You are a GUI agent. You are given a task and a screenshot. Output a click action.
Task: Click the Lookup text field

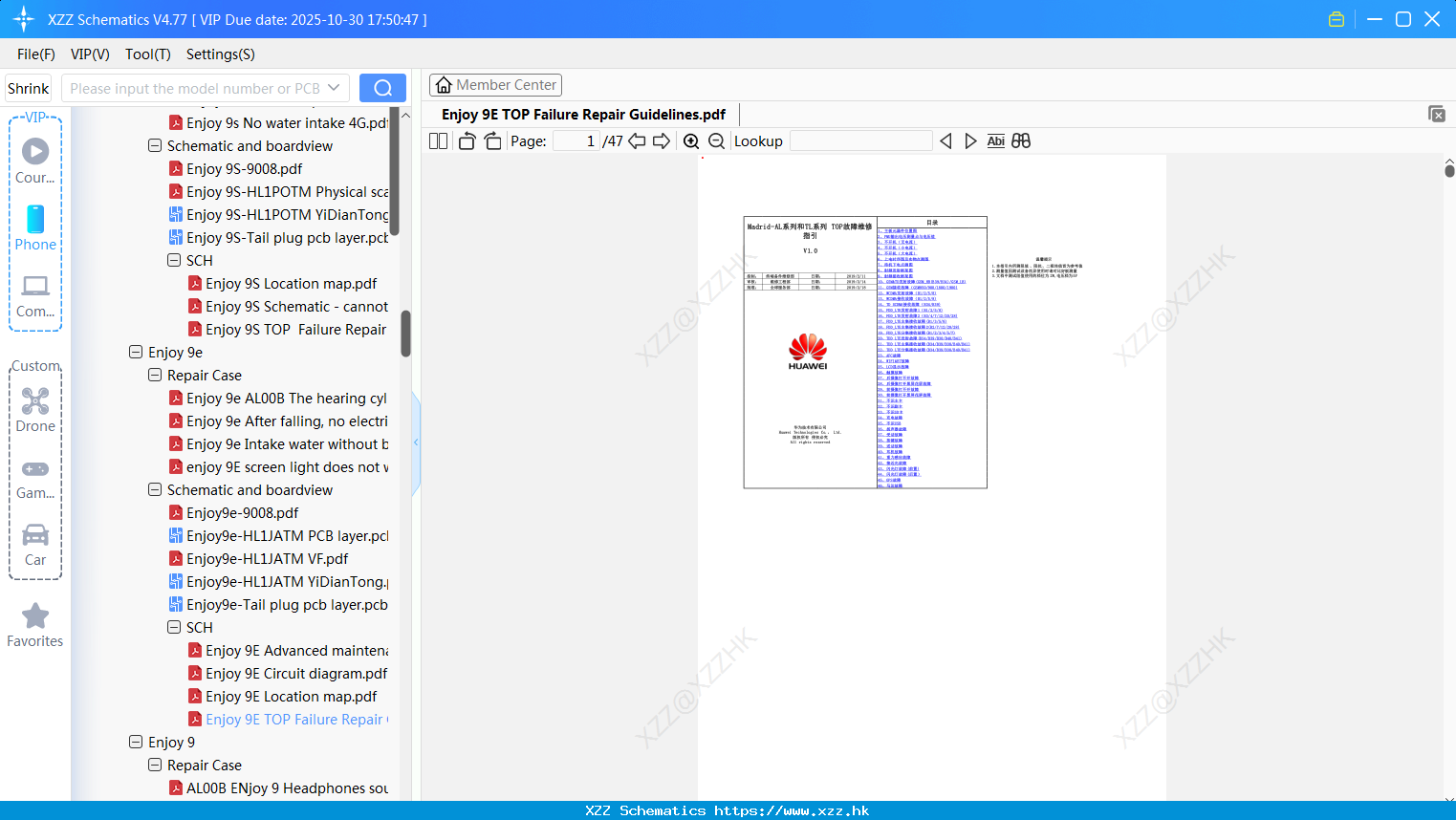pos(860,140)
